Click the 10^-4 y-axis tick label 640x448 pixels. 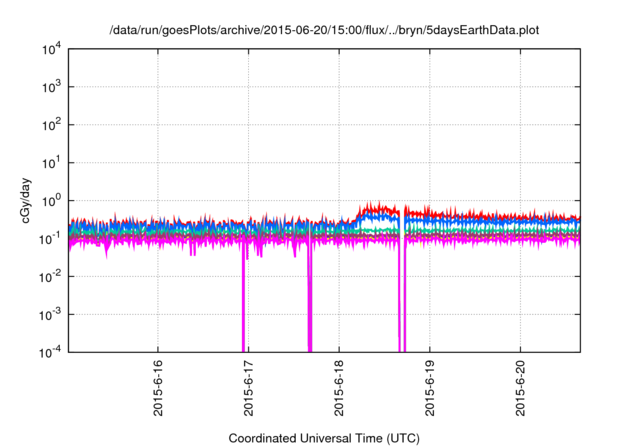[x=50, y=352]
